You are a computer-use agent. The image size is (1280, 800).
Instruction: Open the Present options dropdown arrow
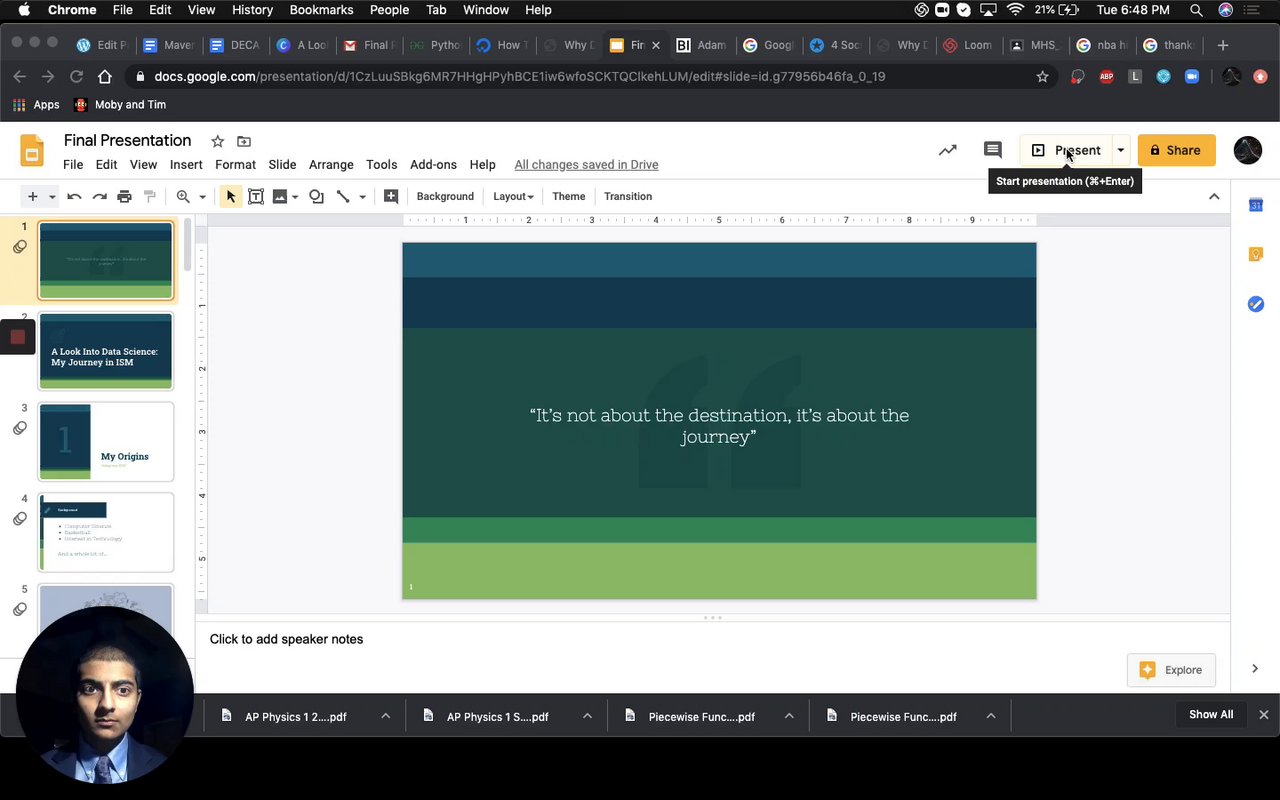click(x=1120, y=150)
